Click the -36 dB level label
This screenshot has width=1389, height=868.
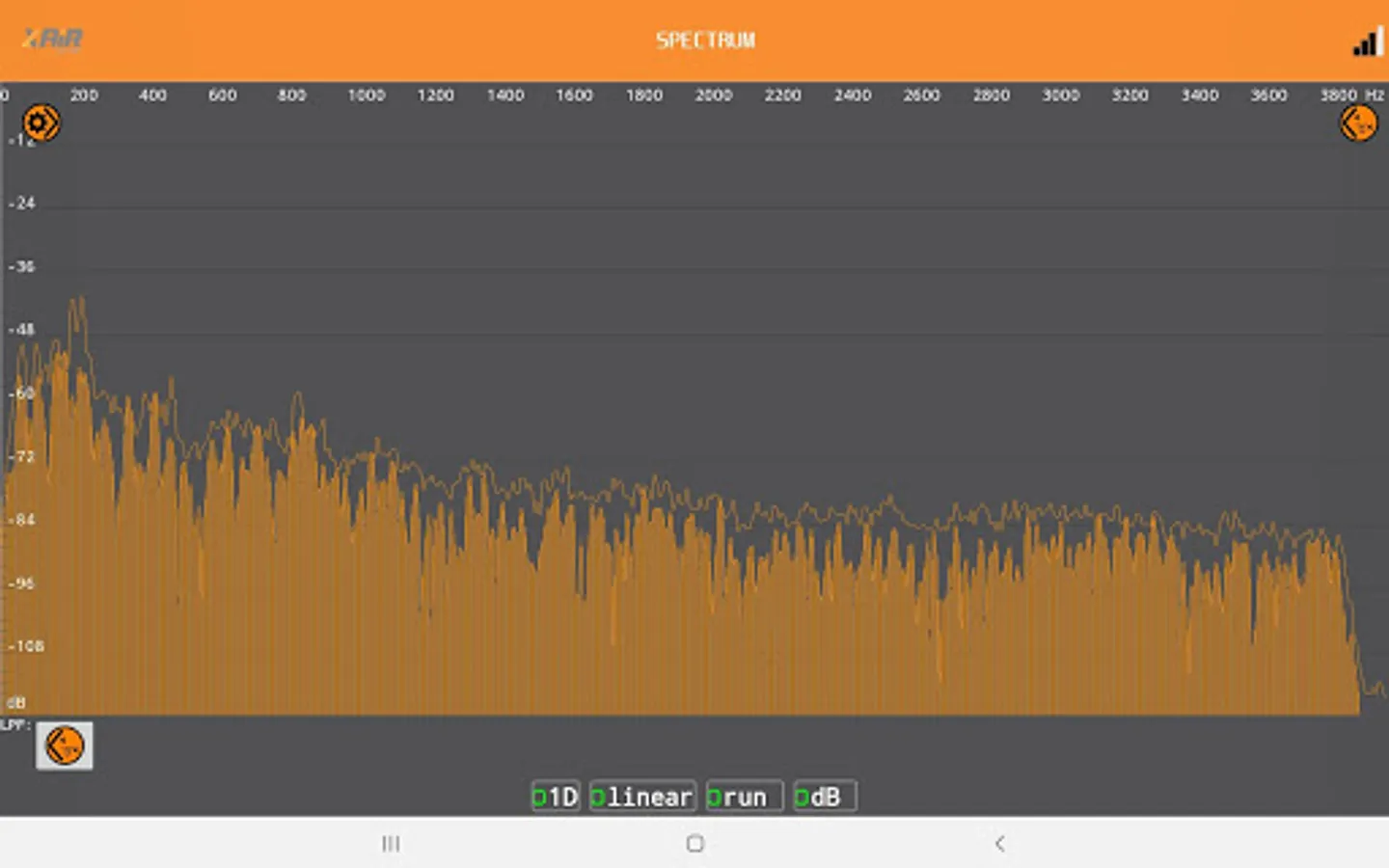click(22, 266)
